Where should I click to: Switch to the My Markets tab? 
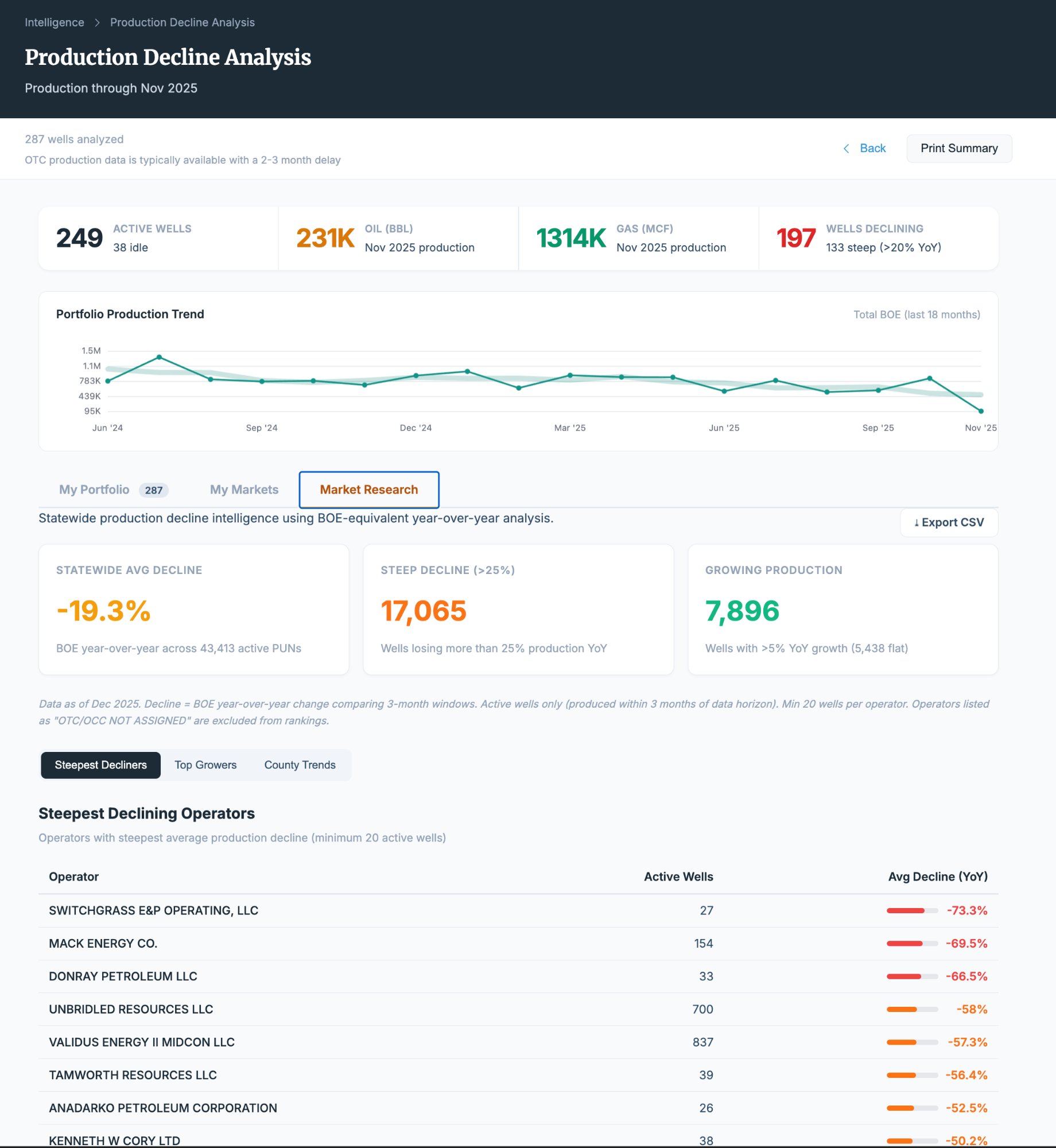point(243,490)
